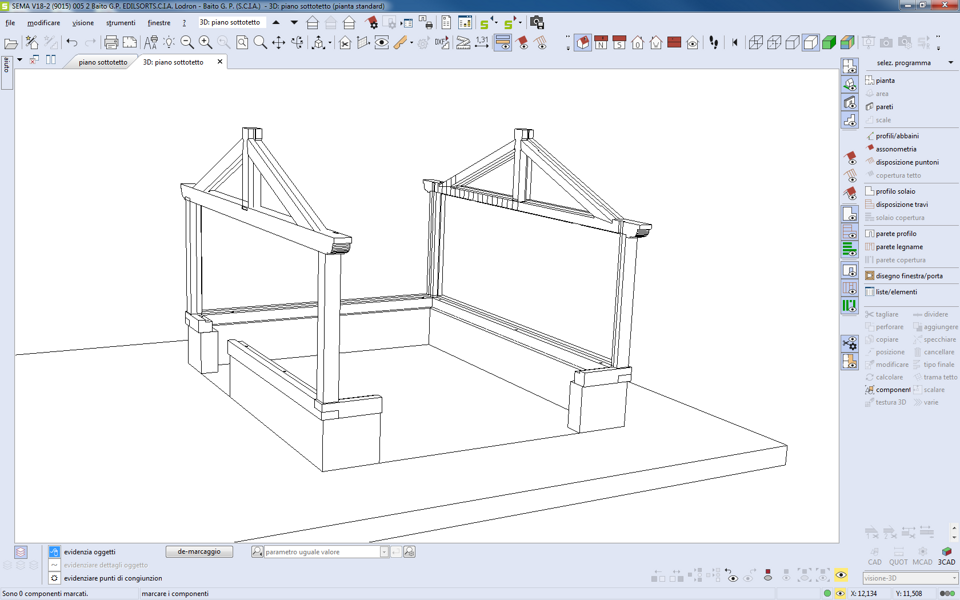960x600 pixels.
Task: Open the parametro uguale valore dropdown
Action: (384, 552)
